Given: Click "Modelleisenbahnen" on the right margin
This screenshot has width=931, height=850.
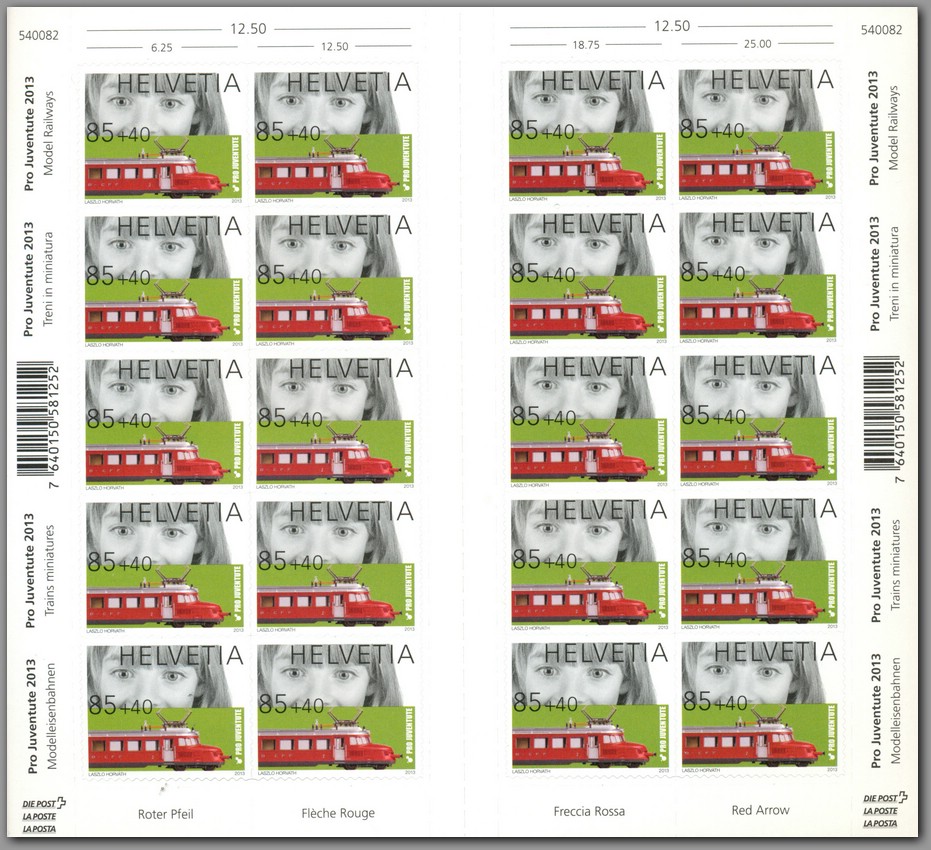Looking at the screenshot, I should (895, 710).
